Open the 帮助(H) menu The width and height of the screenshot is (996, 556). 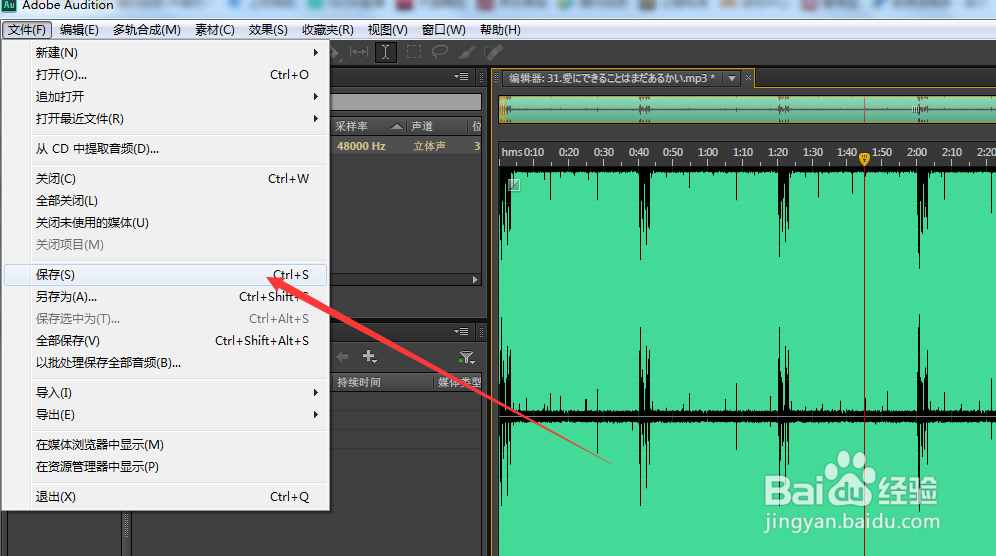501,30
